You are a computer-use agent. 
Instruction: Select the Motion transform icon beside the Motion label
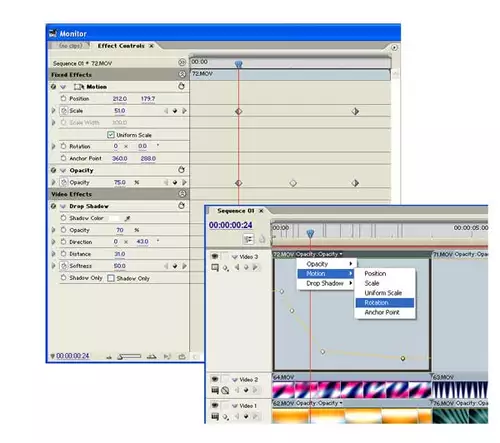[79, 87]
